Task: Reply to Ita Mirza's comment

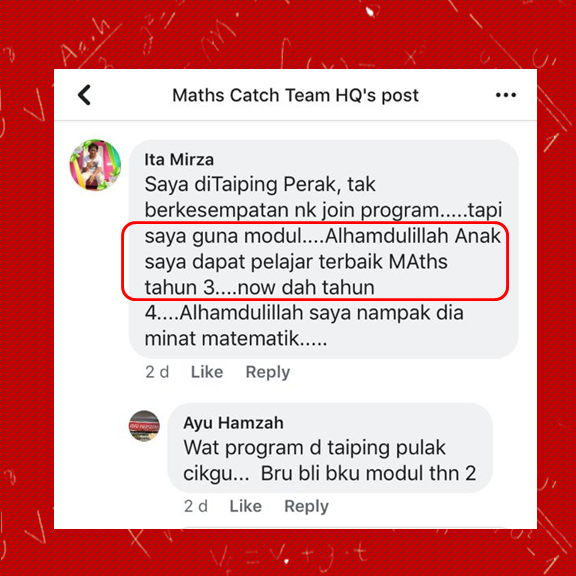Action: pos(268,372)
